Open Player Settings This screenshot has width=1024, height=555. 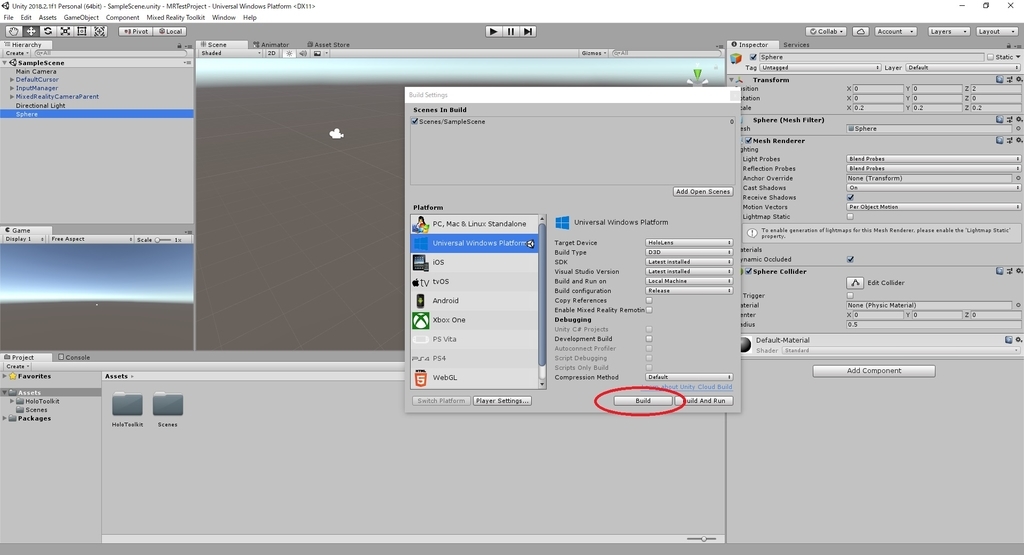click(502, 401)
